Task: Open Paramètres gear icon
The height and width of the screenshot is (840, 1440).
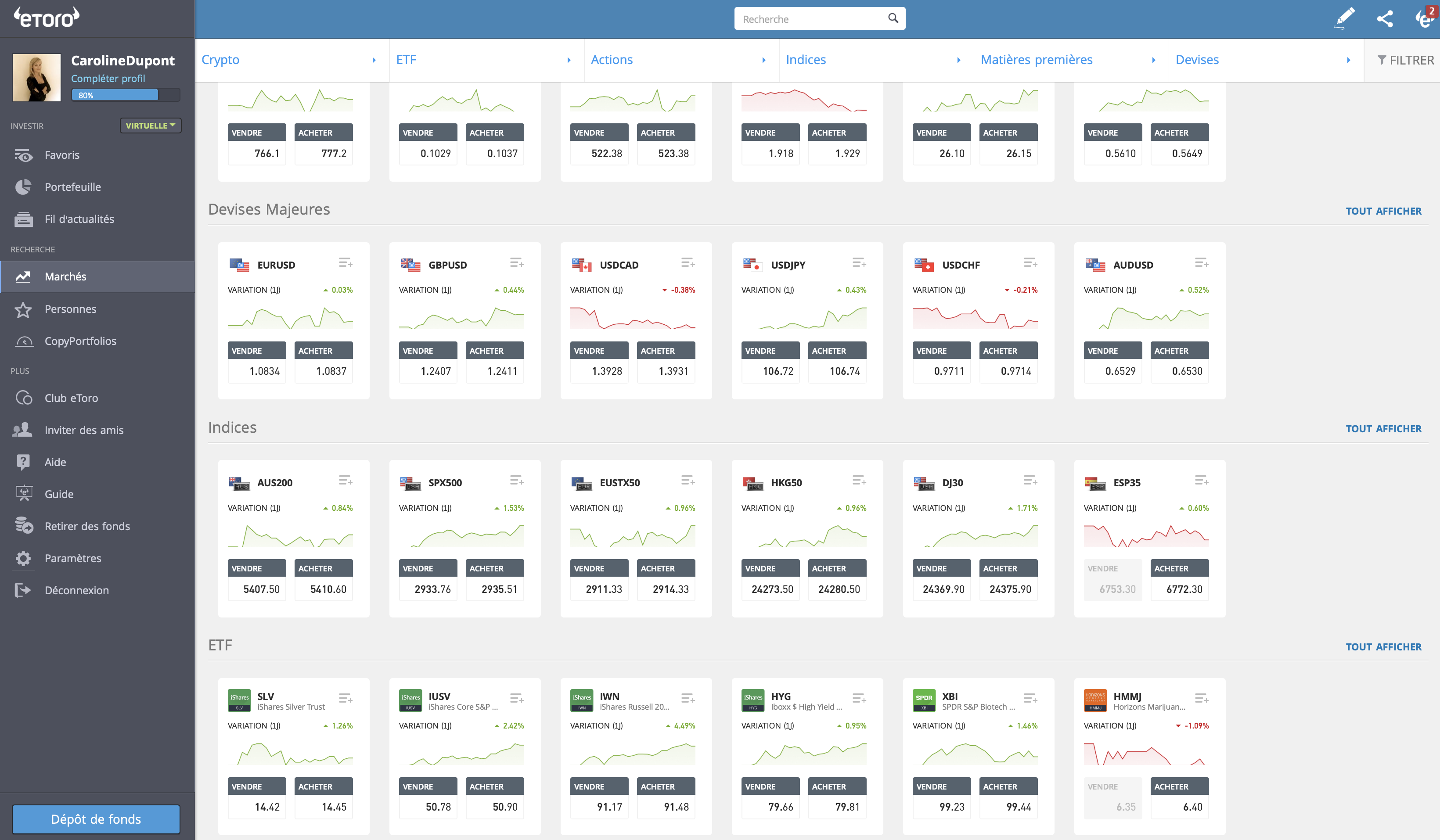Action: [23, 558]
